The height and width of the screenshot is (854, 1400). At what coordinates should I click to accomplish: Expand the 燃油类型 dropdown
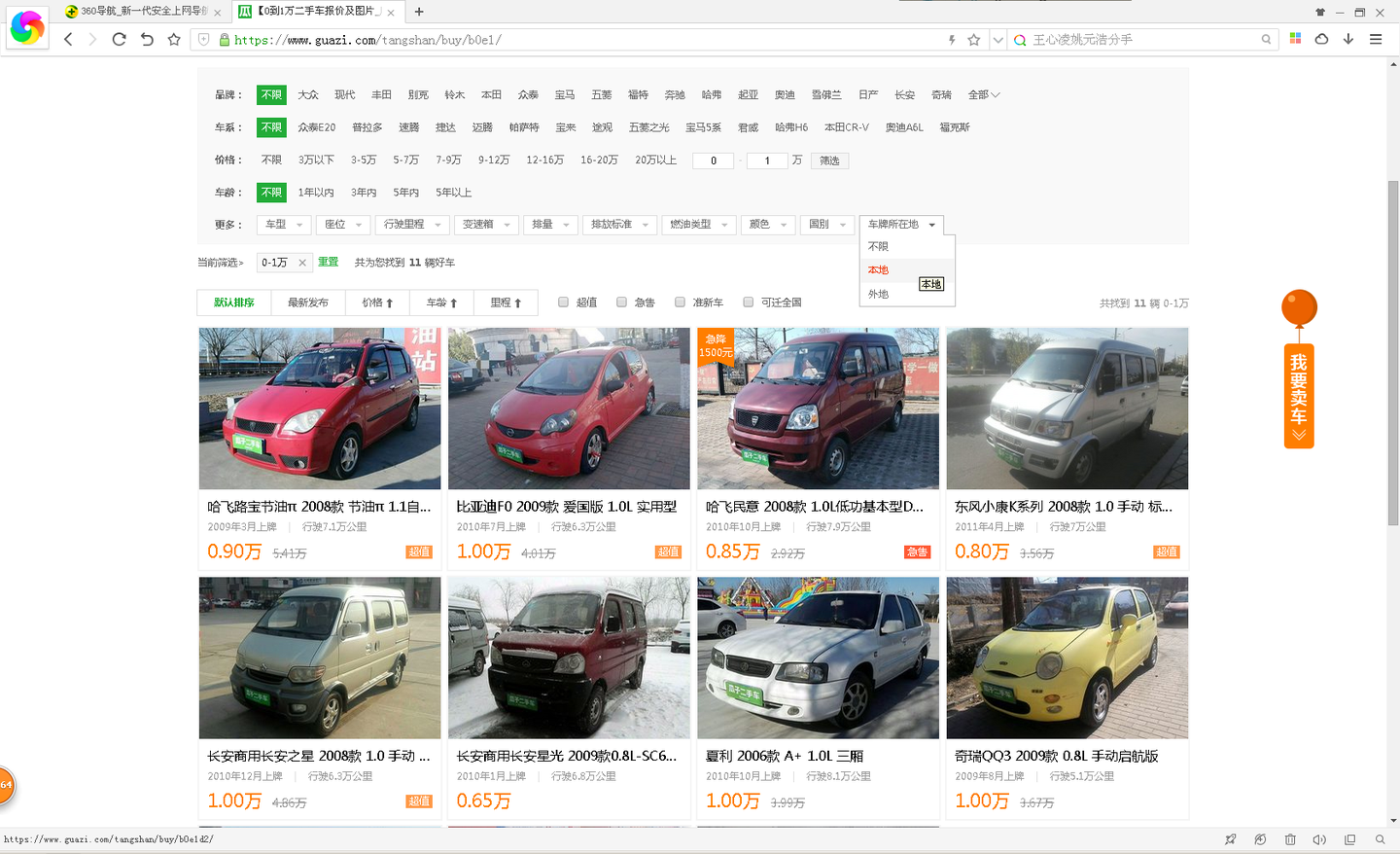pos(698,225)
